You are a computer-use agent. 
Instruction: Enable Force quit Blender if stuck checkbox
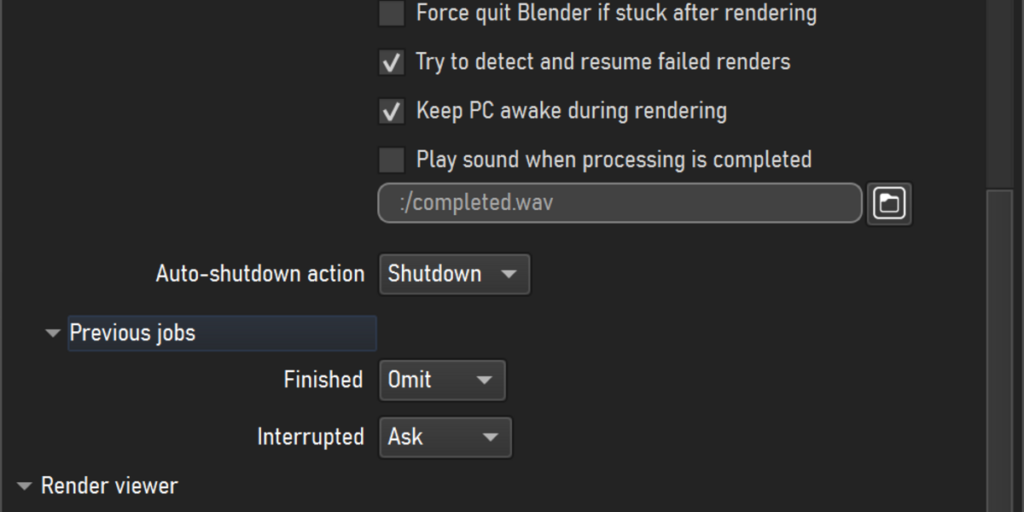tap(392, 13)
